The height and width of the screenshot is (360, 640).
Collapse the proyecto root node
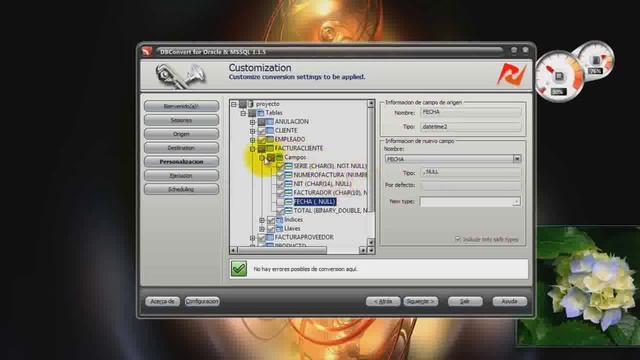[234, 104]
